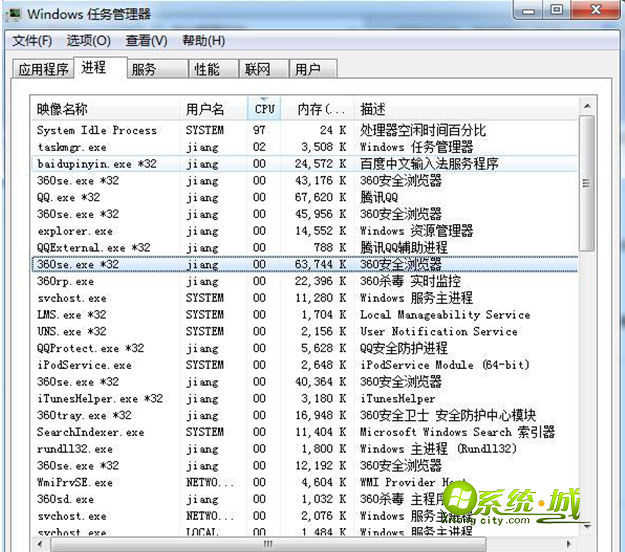Image resolution: width=625 pixels, height=552 pixels.
Task: Click the horizontal scrollbar right arrow
Action: (569, 544)
